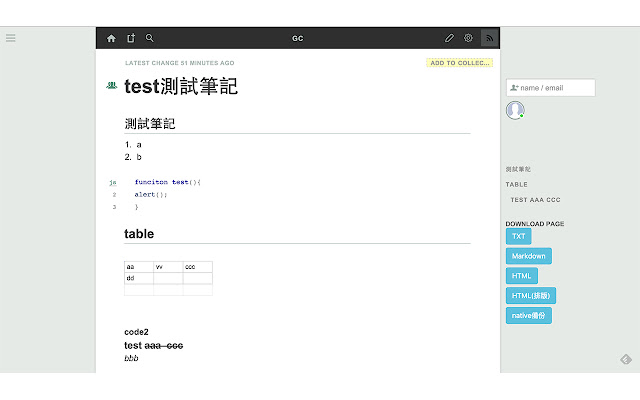Image resolution: width=640 pixels, height=400 pixels.
Task: Click the 測試筆記 section heading
Action: pyautogui.click(x=150, y=123)
